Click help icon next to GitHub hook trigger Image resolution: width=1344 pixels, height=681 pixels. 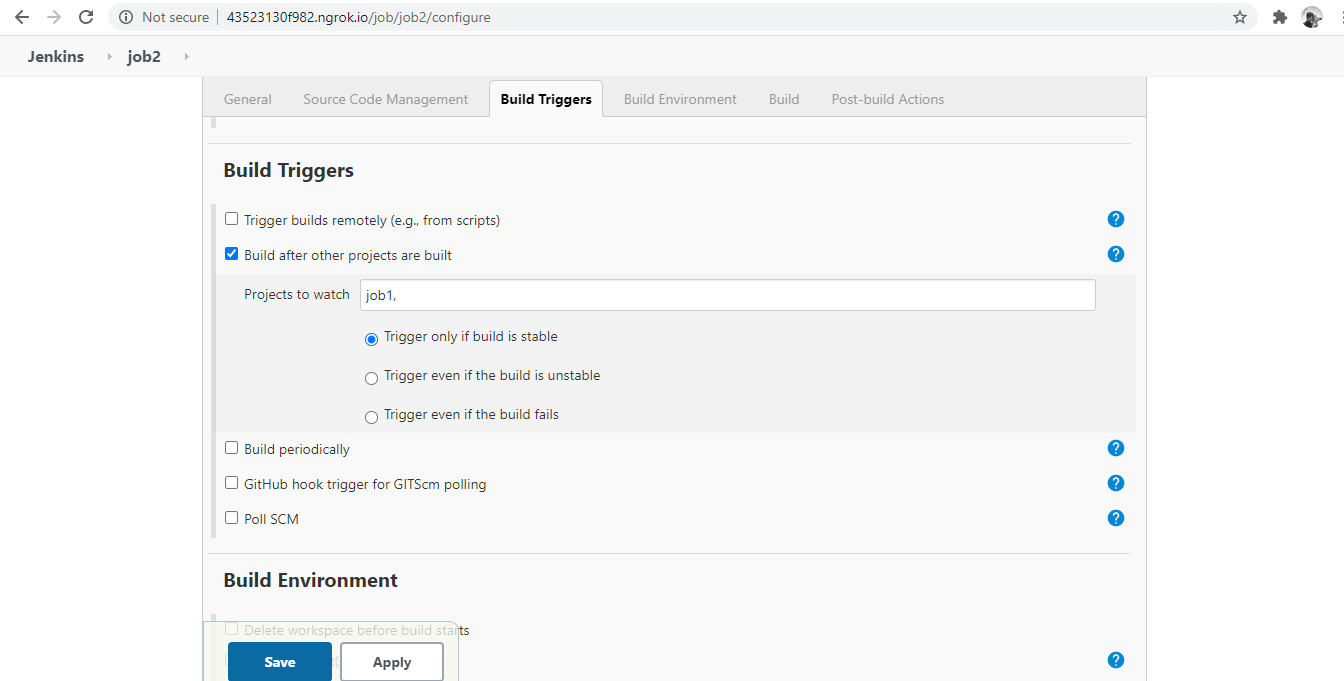pyautogui.click(x=1115, y=482)
